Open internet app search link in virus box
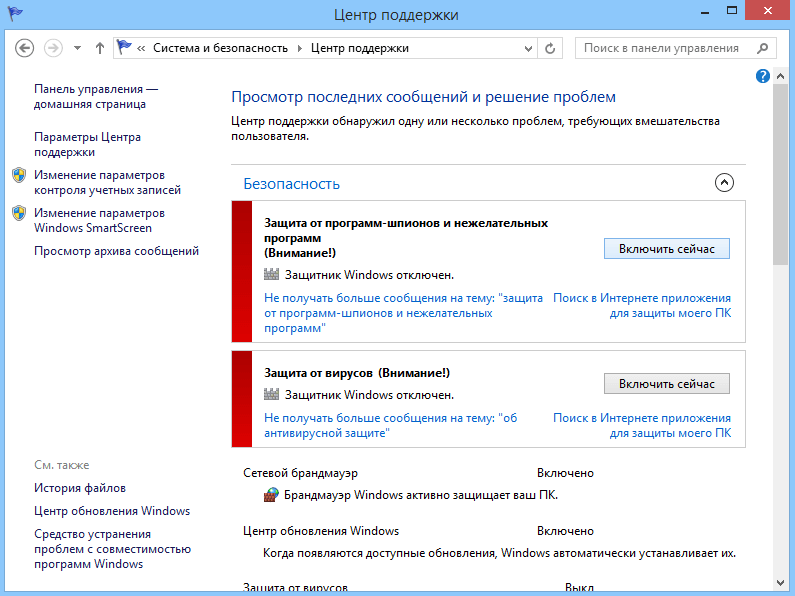Viewport: 795px width, 596px height. [642, 426]
